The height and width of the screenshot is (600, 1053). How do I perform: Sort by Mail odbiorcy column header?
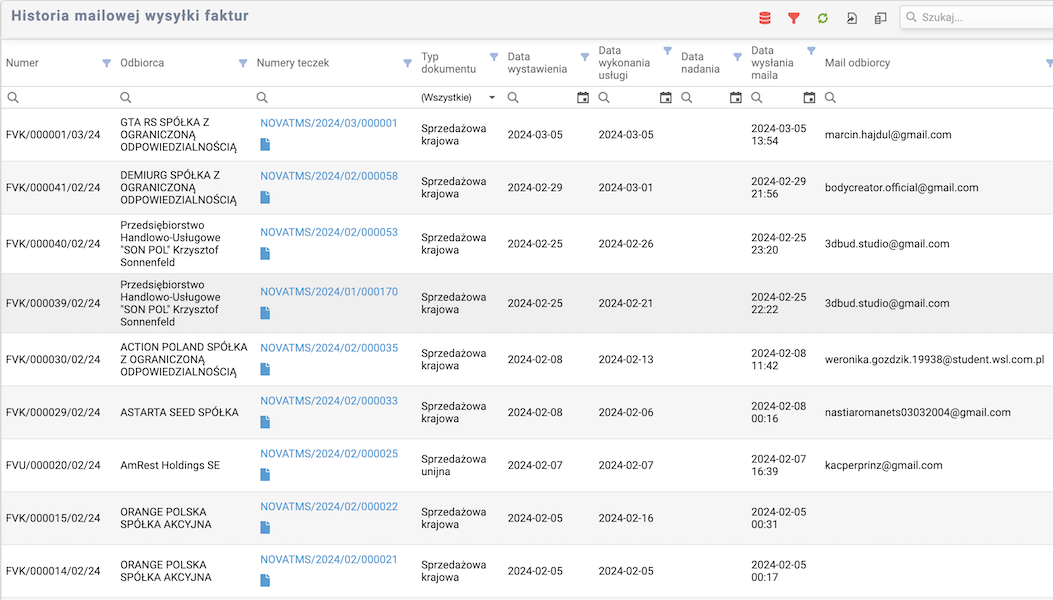pos(857,63)
